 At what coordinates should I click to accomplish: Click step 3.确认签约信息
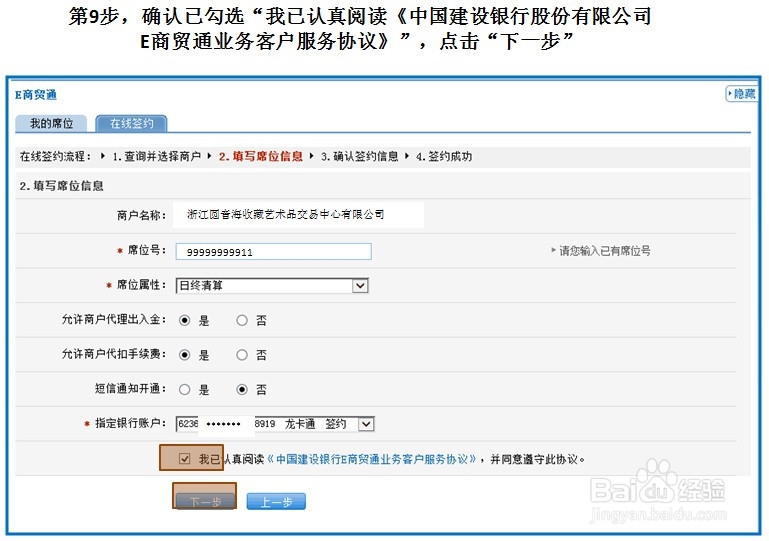[359, 156]
